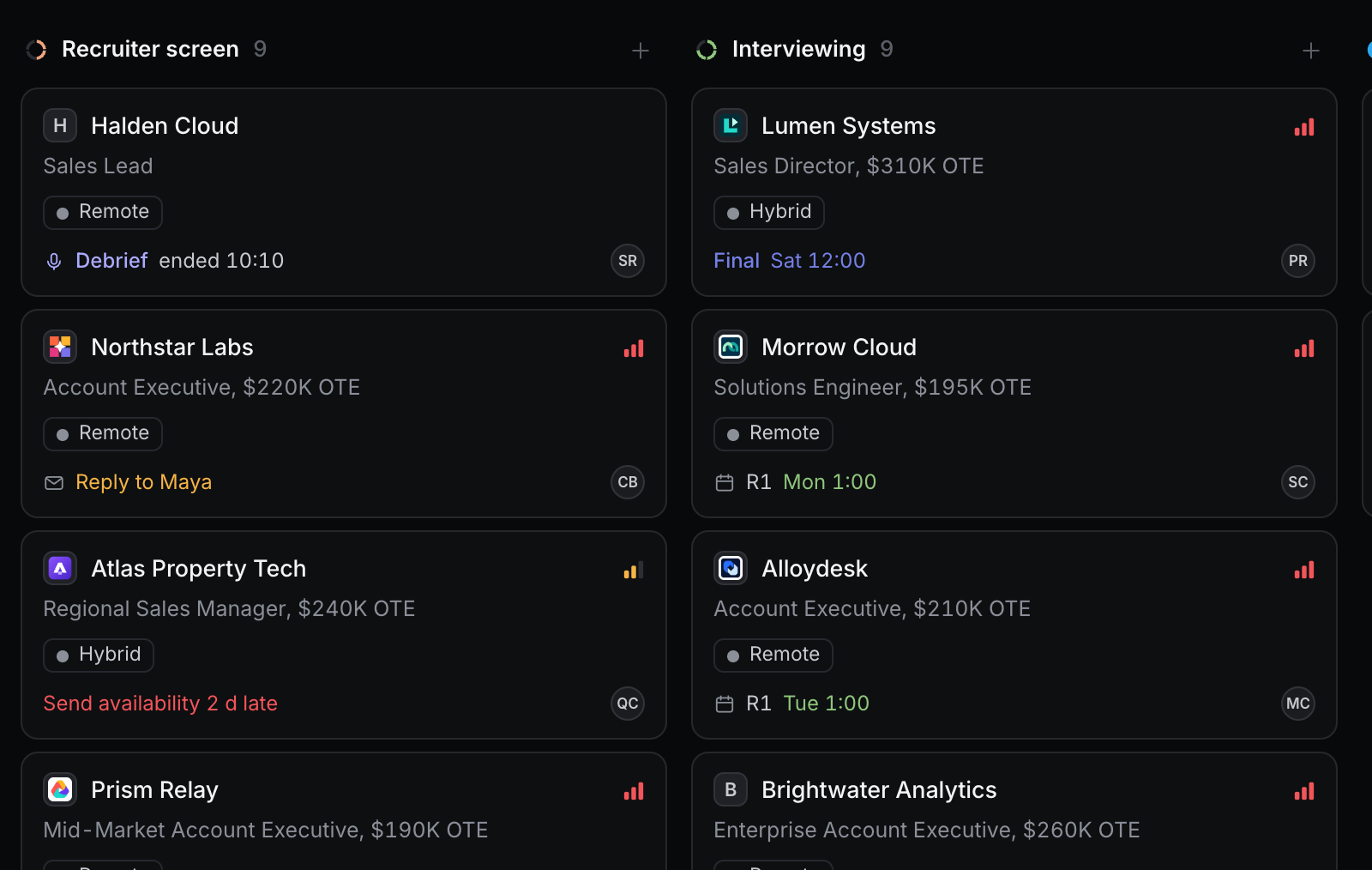
Task: Click the Debrief microphone icon
Action: coord(54,261)
